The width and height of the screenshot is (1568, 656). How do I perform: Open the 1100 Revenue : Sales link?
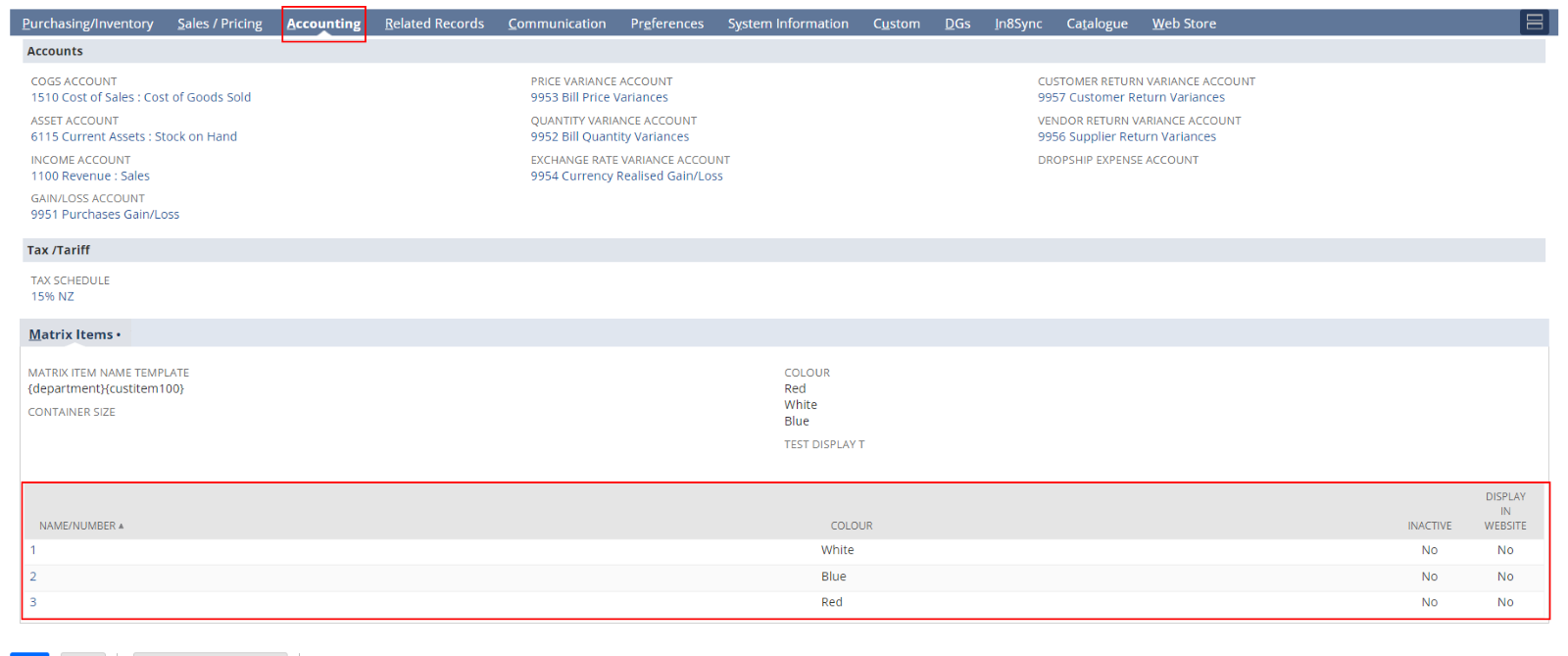(90, 176)
